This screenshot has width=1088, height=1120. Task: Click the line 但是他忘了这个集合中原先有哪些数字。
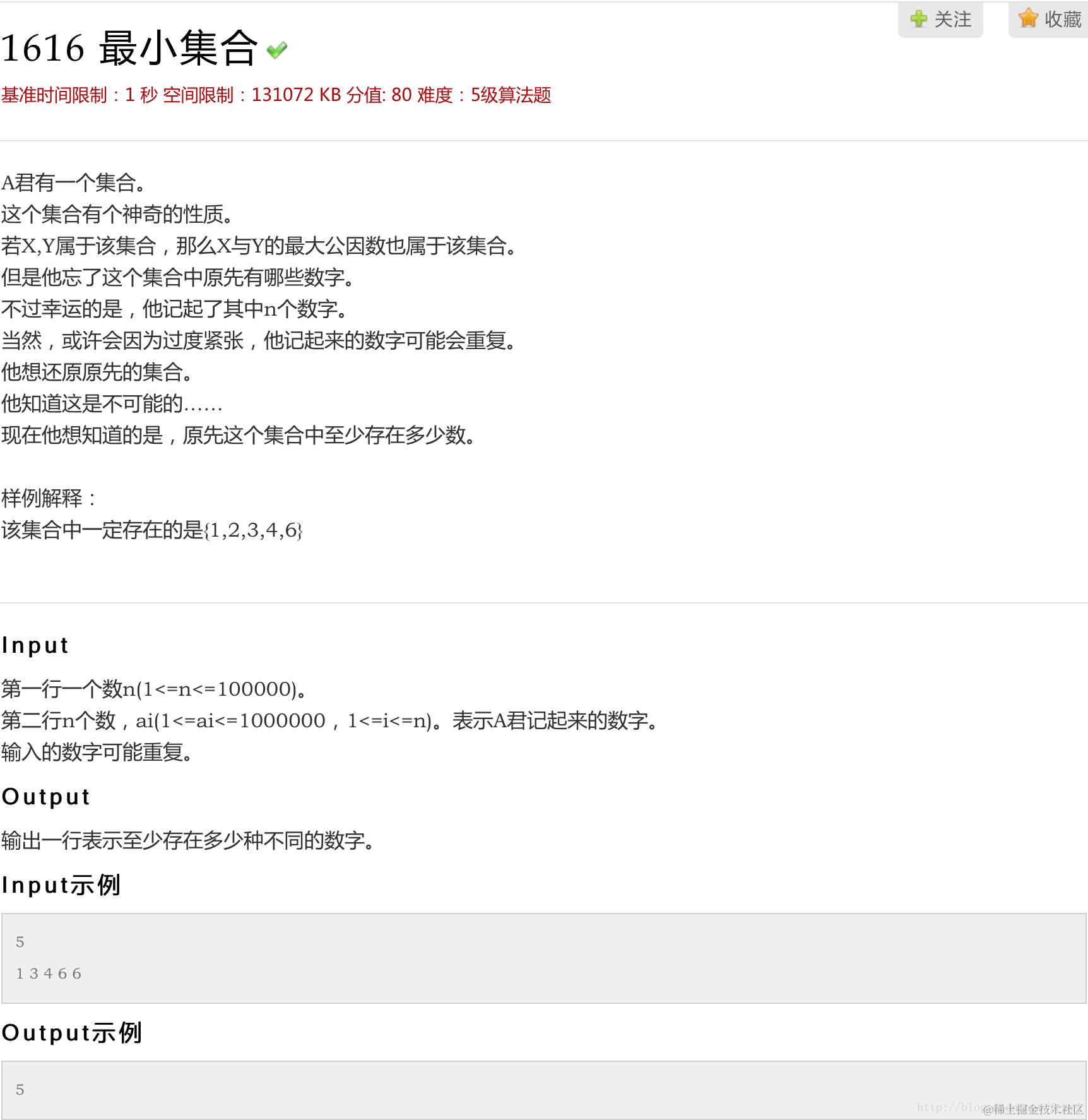click(178, 278)
